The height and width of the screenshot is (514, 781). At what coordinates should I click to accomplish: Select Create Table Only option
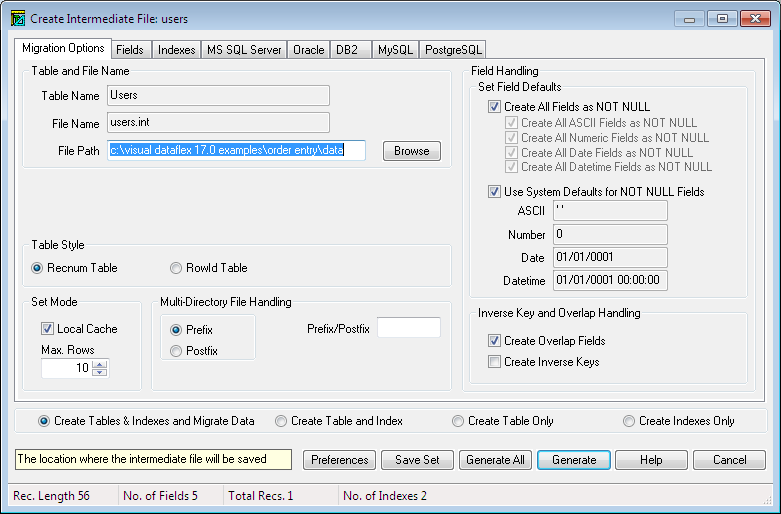(458, 421)
